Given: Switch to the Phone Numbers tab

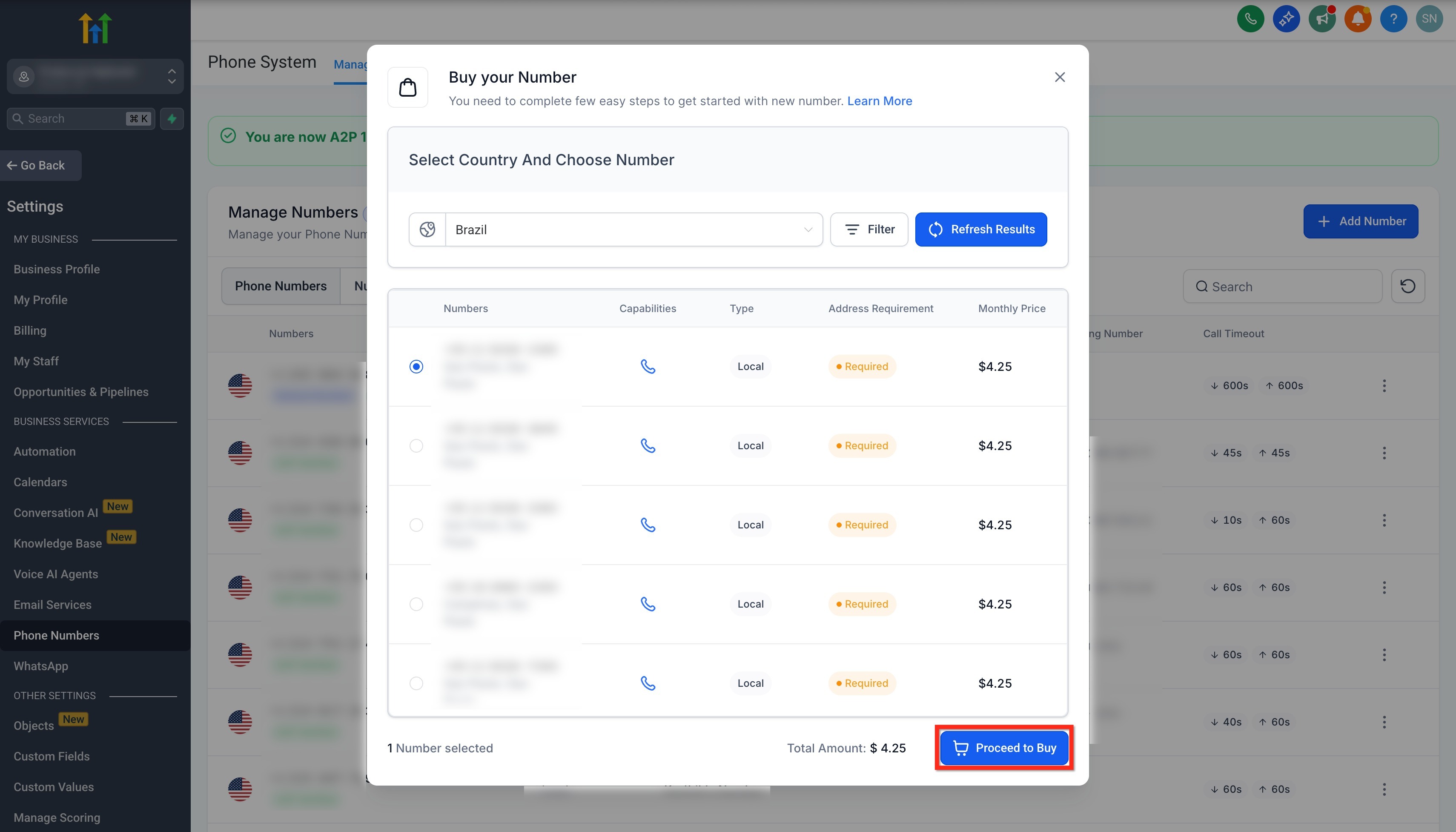Looking at the screenshot, I should tap(281, 286).
